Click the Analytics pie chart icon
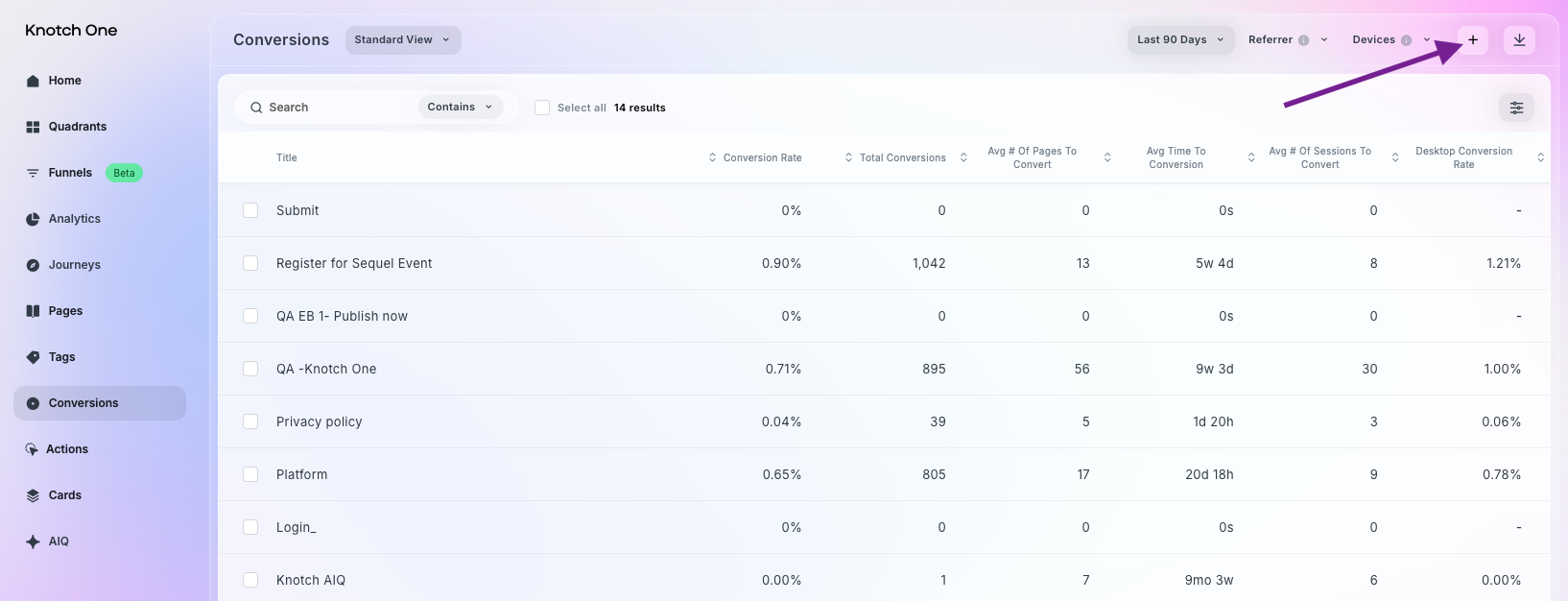 point(33,219)
